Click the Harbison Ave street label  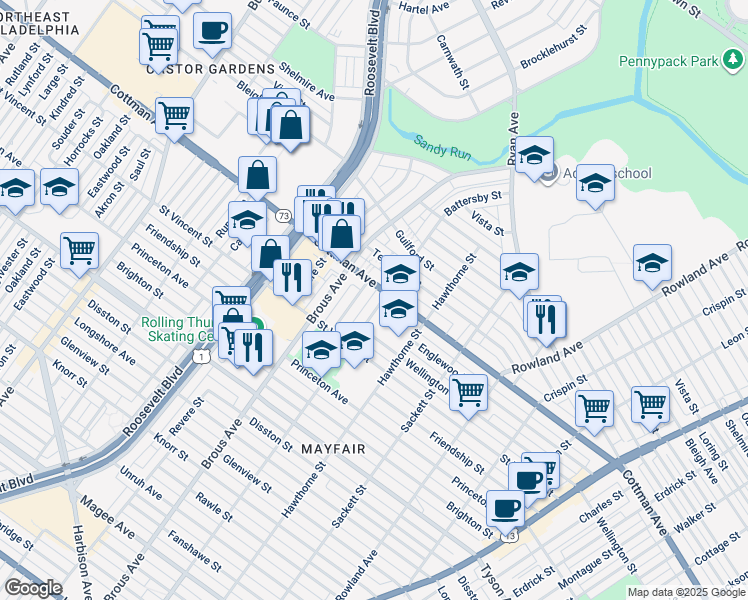pyautogui.click(x=82, y=562)
